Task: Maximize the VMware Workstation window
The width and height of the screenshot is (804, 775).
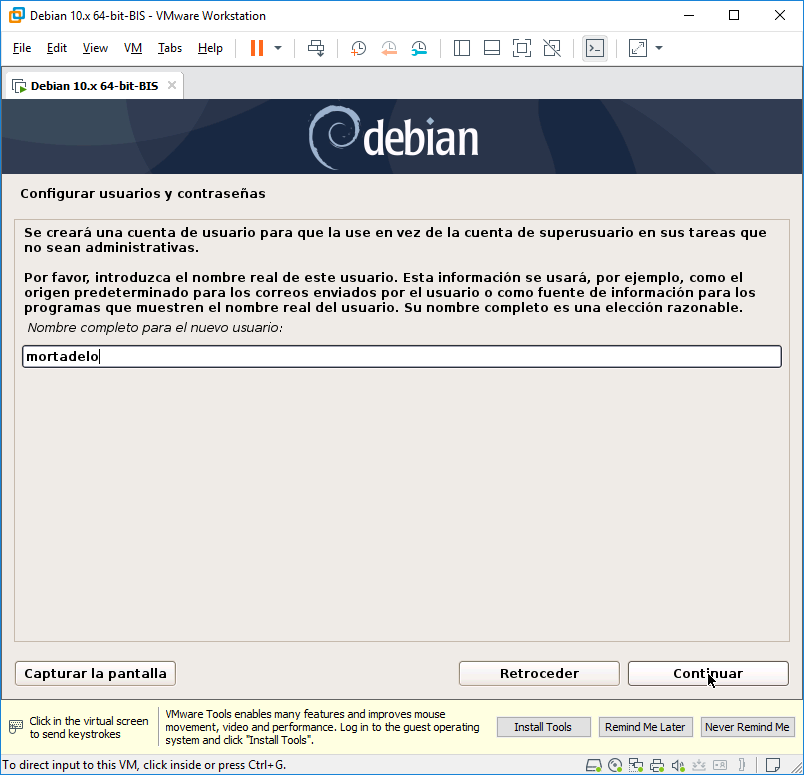Action: point(734,15)
